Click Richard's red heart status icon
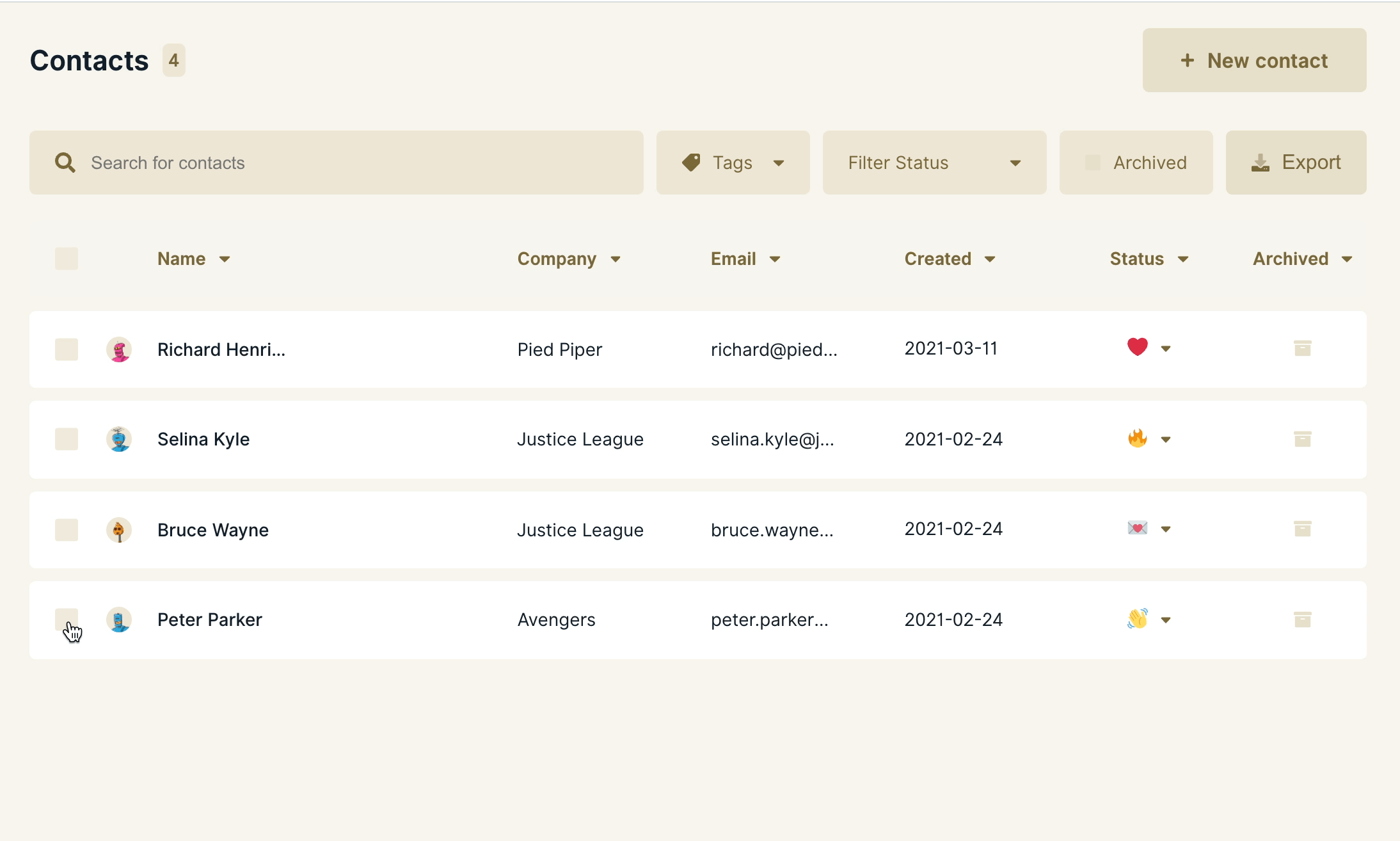 (1137, 347)
